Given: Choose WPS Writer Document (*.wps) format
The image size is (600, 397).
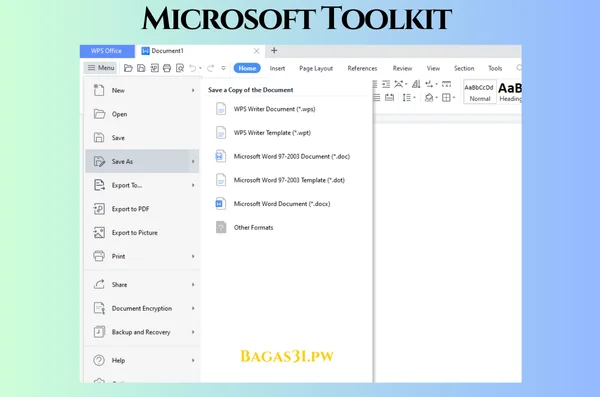Looking at the screenshot, I should tap(286, 109).
